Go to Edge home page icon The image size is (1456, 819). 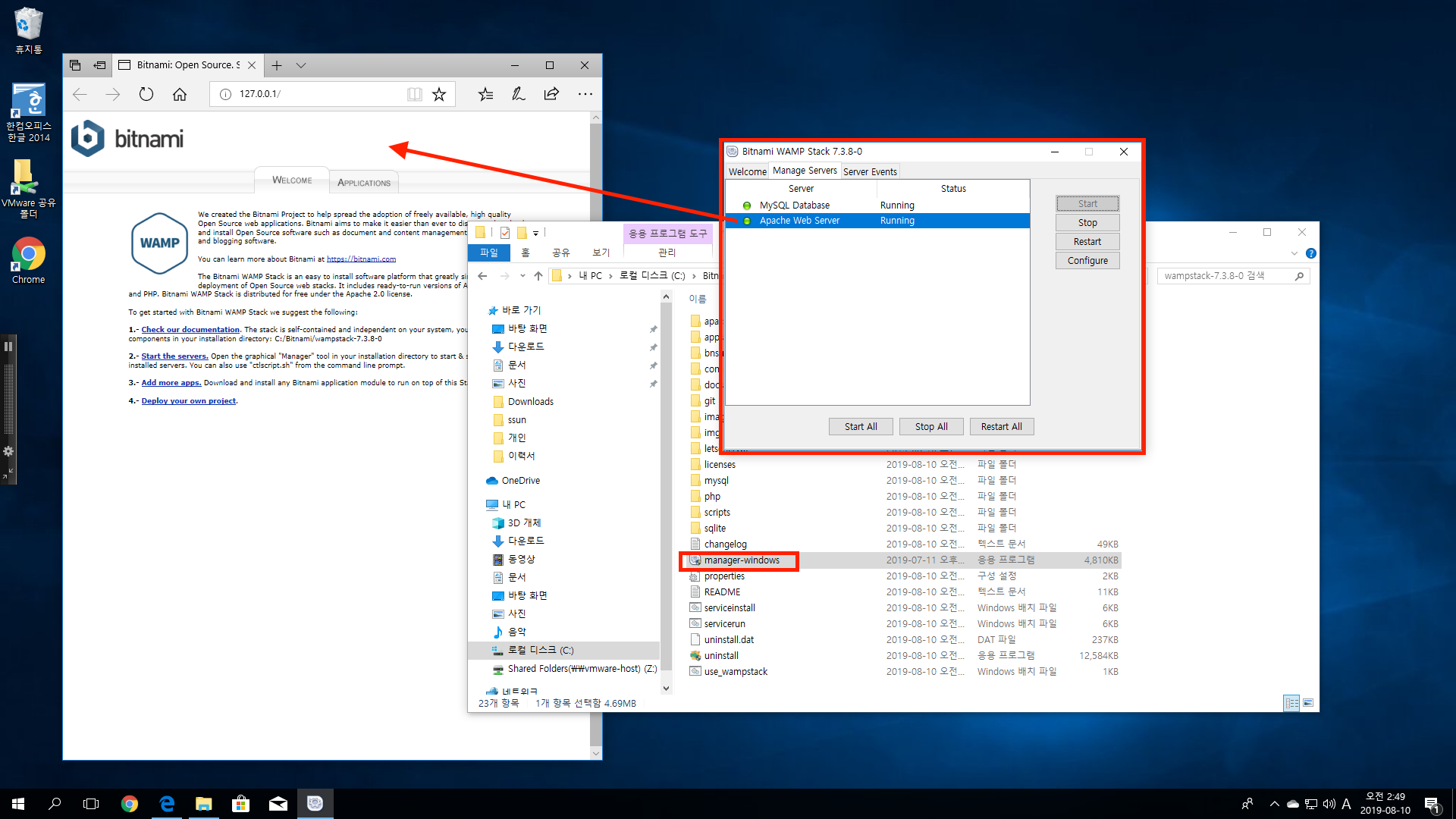coord(180,94)
